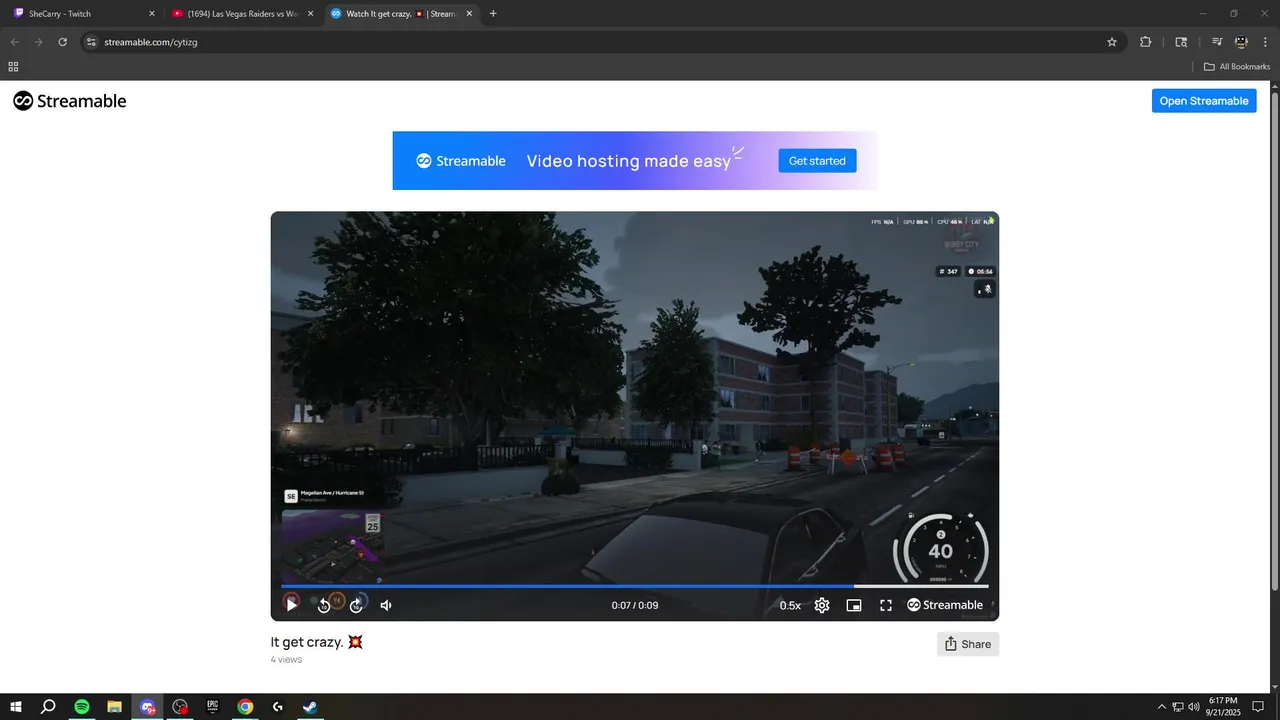Click the Share button

point(968,644)
